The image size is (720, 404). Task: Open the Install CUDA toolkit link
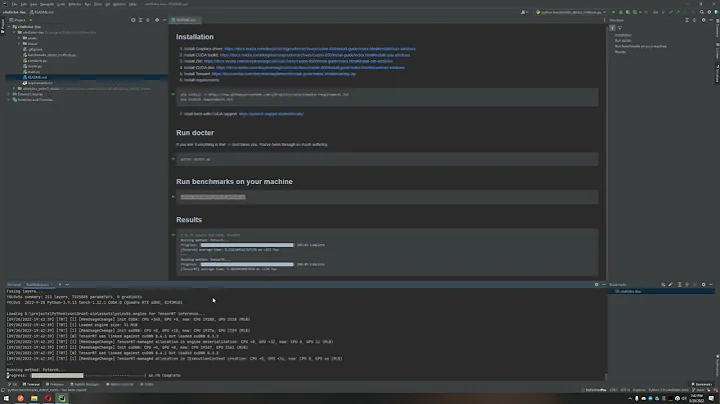tap(315, 55)
